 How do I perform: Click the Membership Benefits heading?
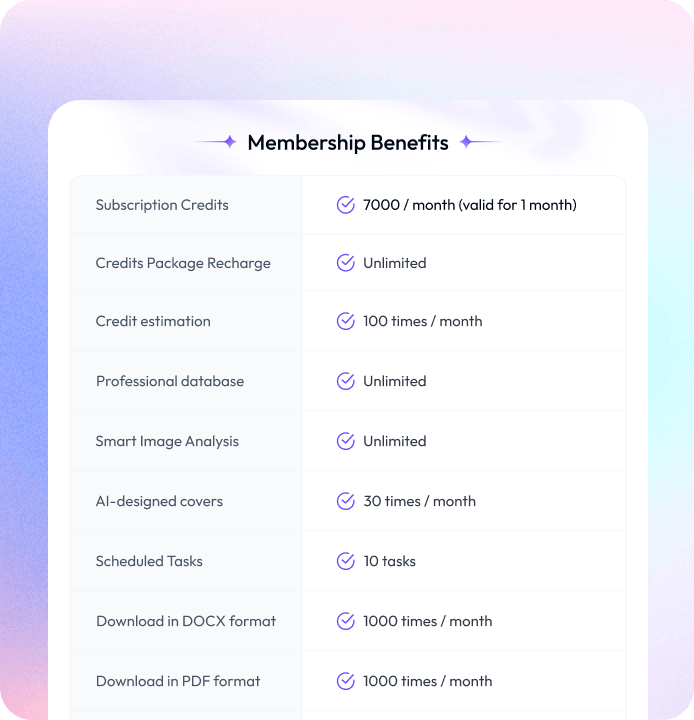coord(348,142)
